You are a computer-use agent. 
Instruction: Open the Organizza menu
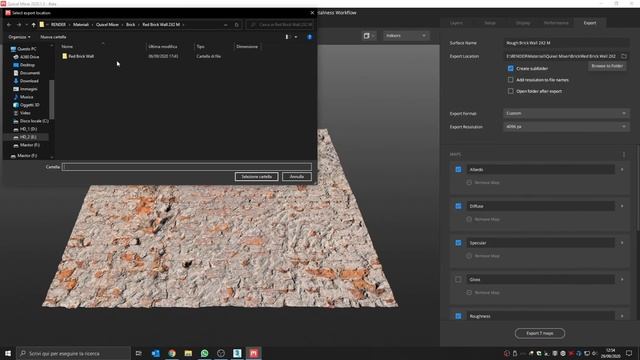click(x=19, y=37)
